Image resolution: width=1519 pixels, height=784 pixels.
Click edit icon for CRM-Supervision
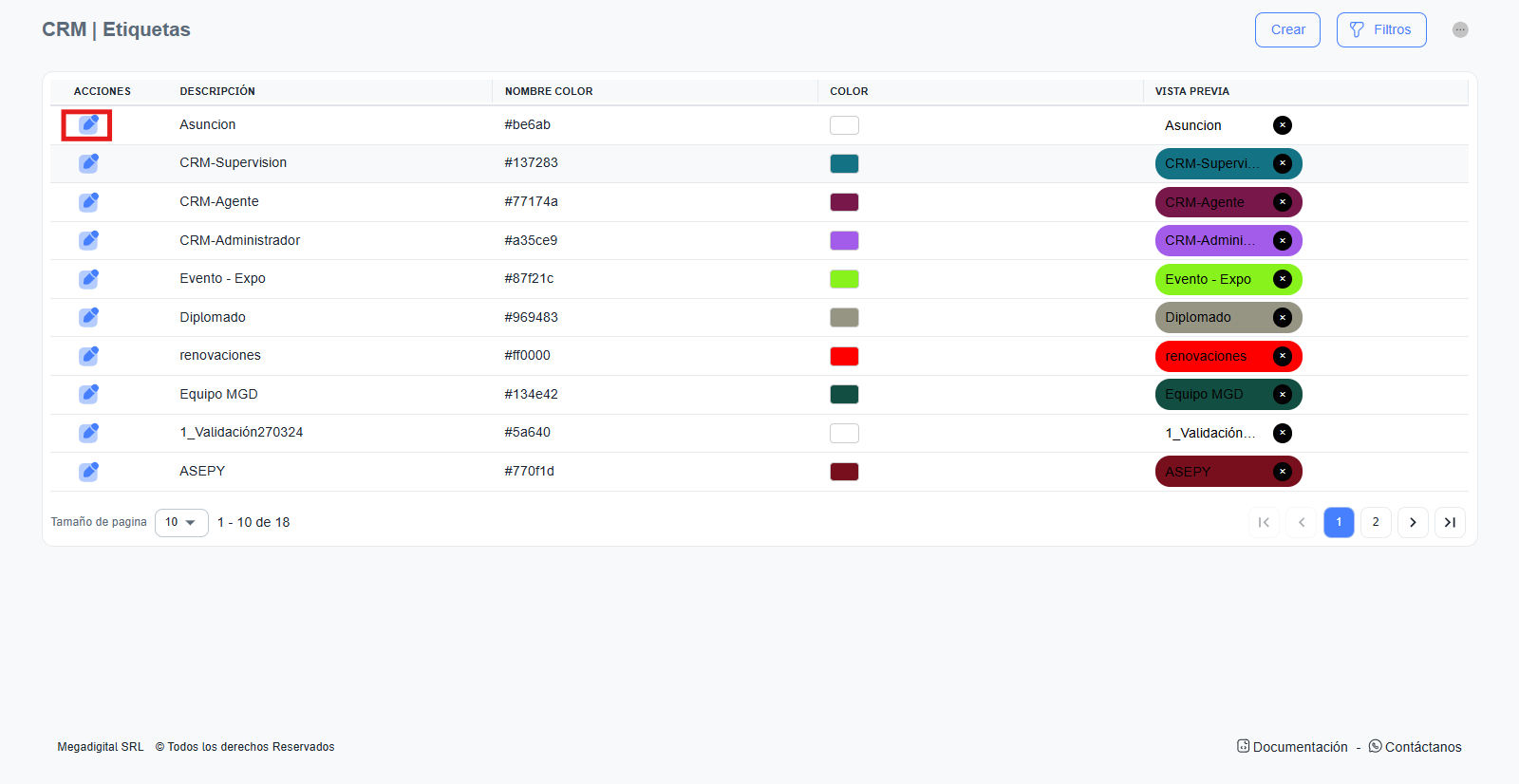coord(88,163)
